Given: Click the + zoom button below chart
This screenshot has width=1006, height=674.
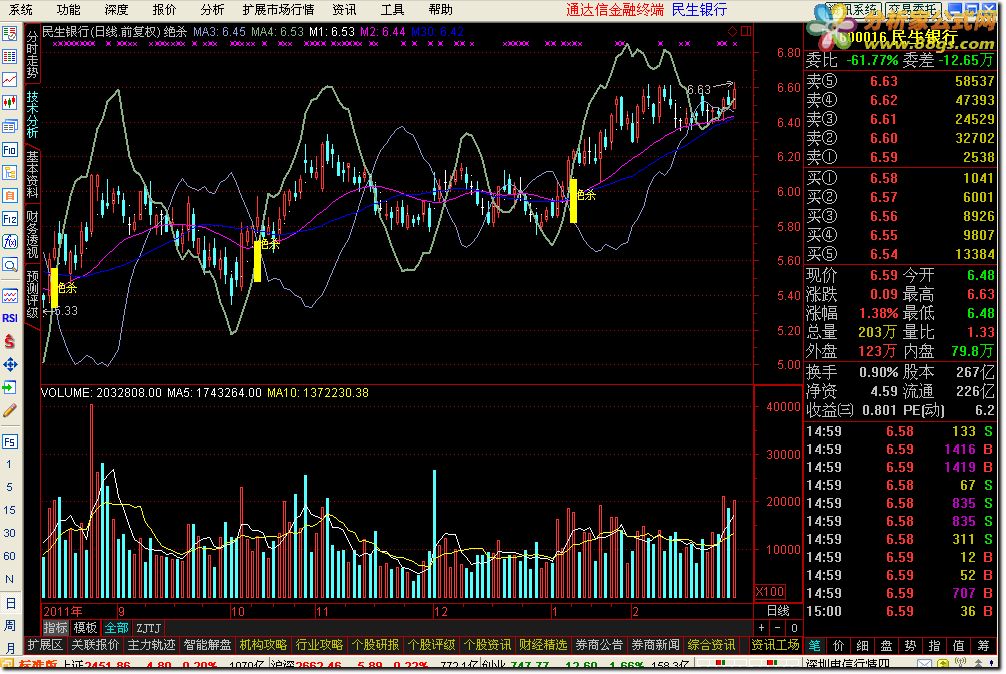Looking at the screenshot, I should (762, 628).
